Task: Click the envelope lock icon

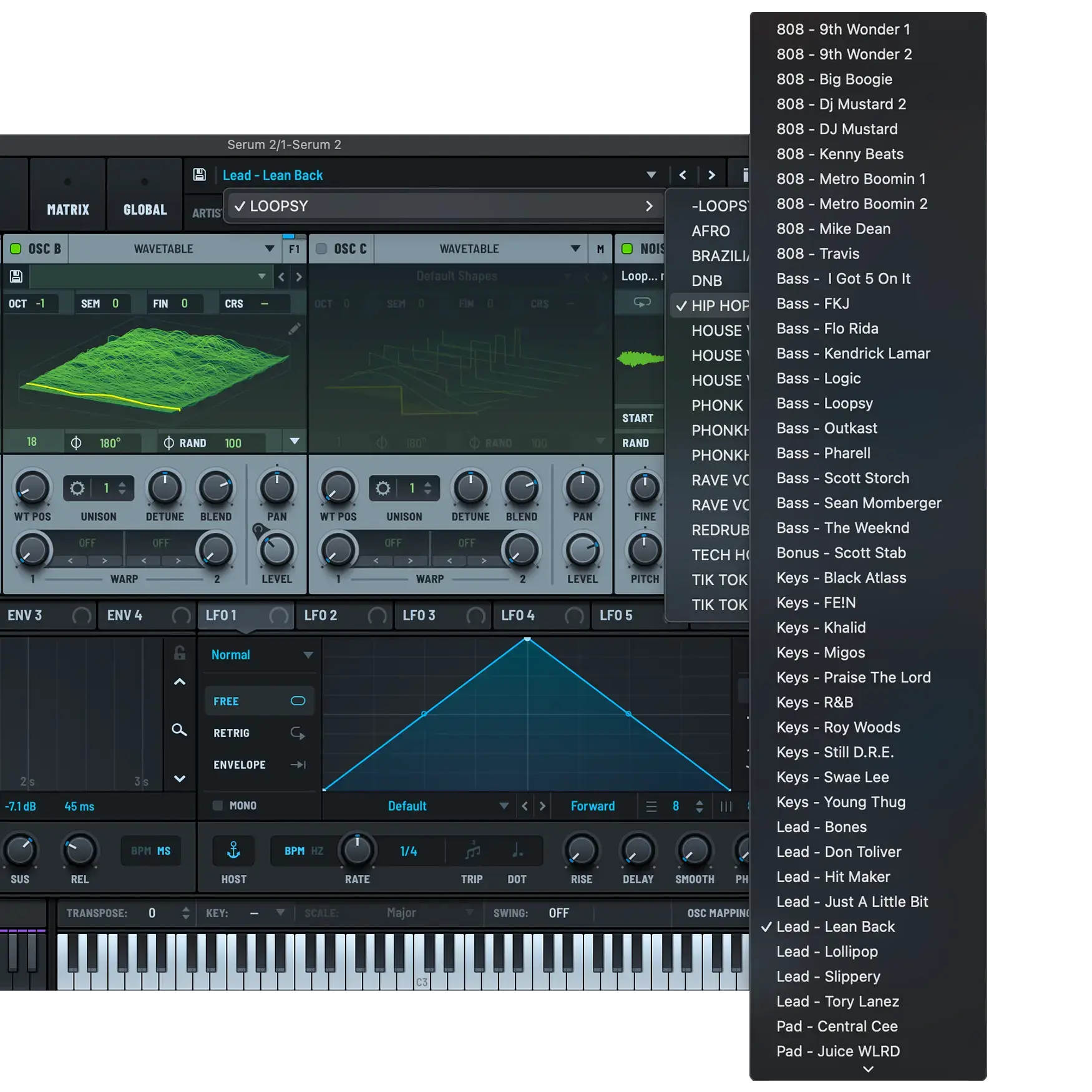Action: click(180, 653)
